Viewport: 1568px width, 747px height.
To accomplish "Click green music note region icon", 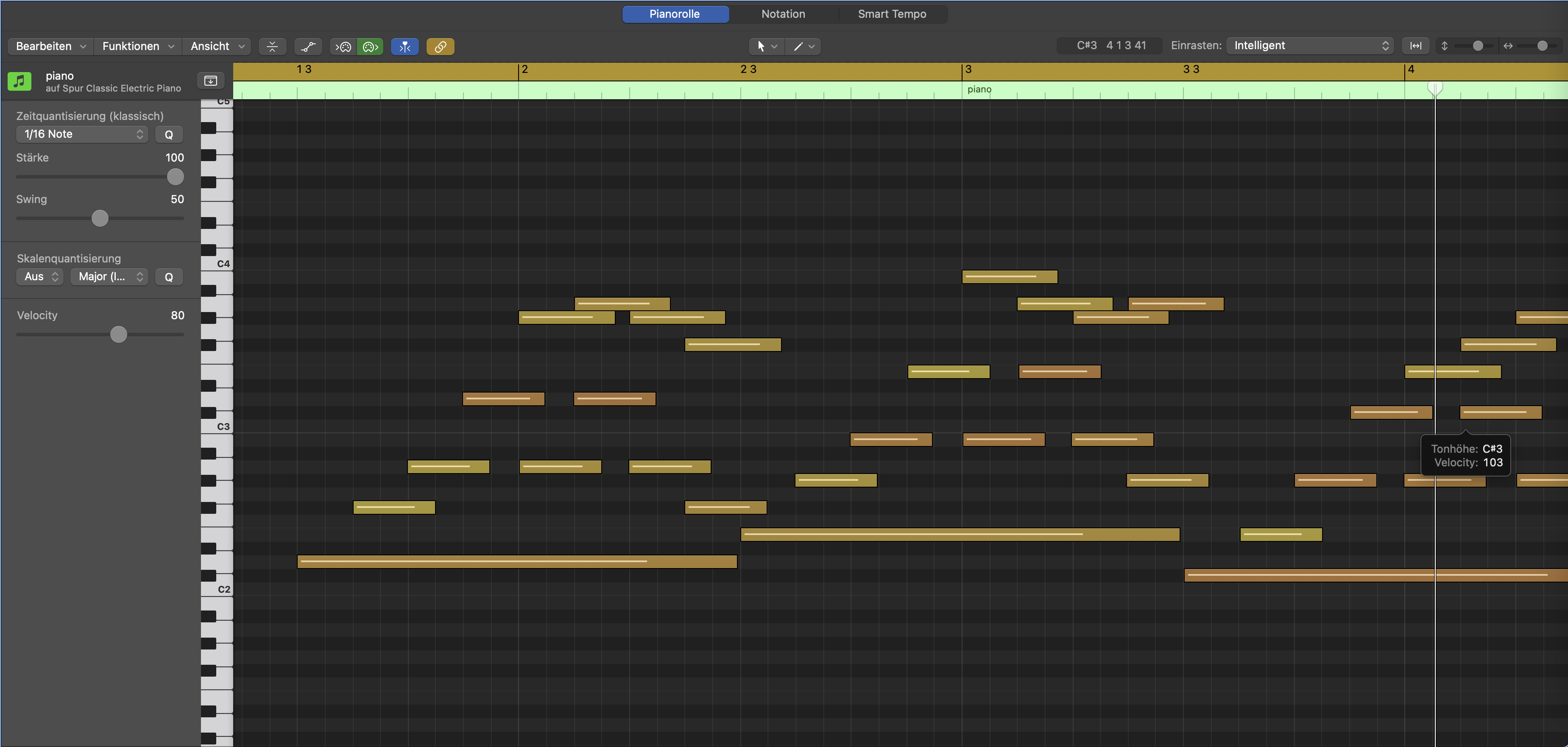I will tap(20, 81).
